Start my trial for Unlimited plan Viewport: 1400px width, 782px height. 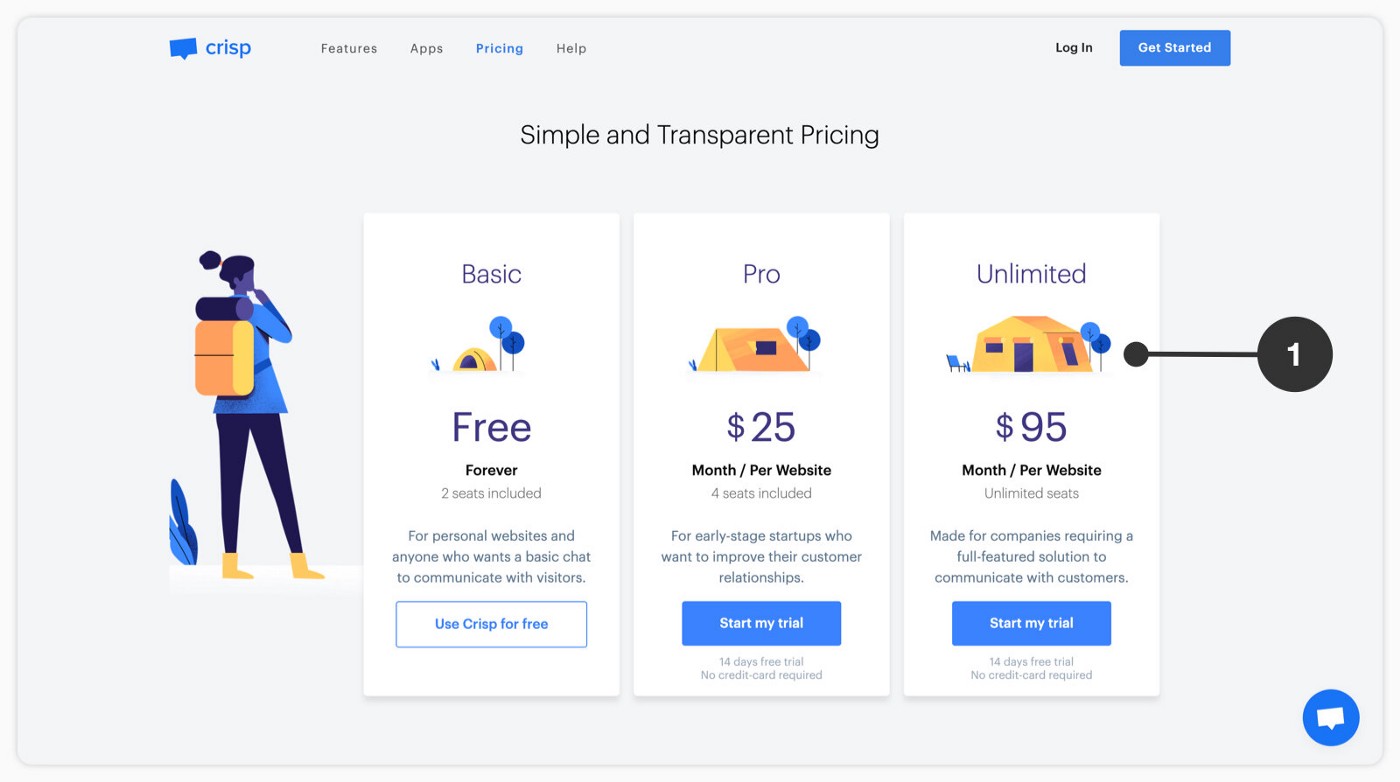pos(1031,623)
